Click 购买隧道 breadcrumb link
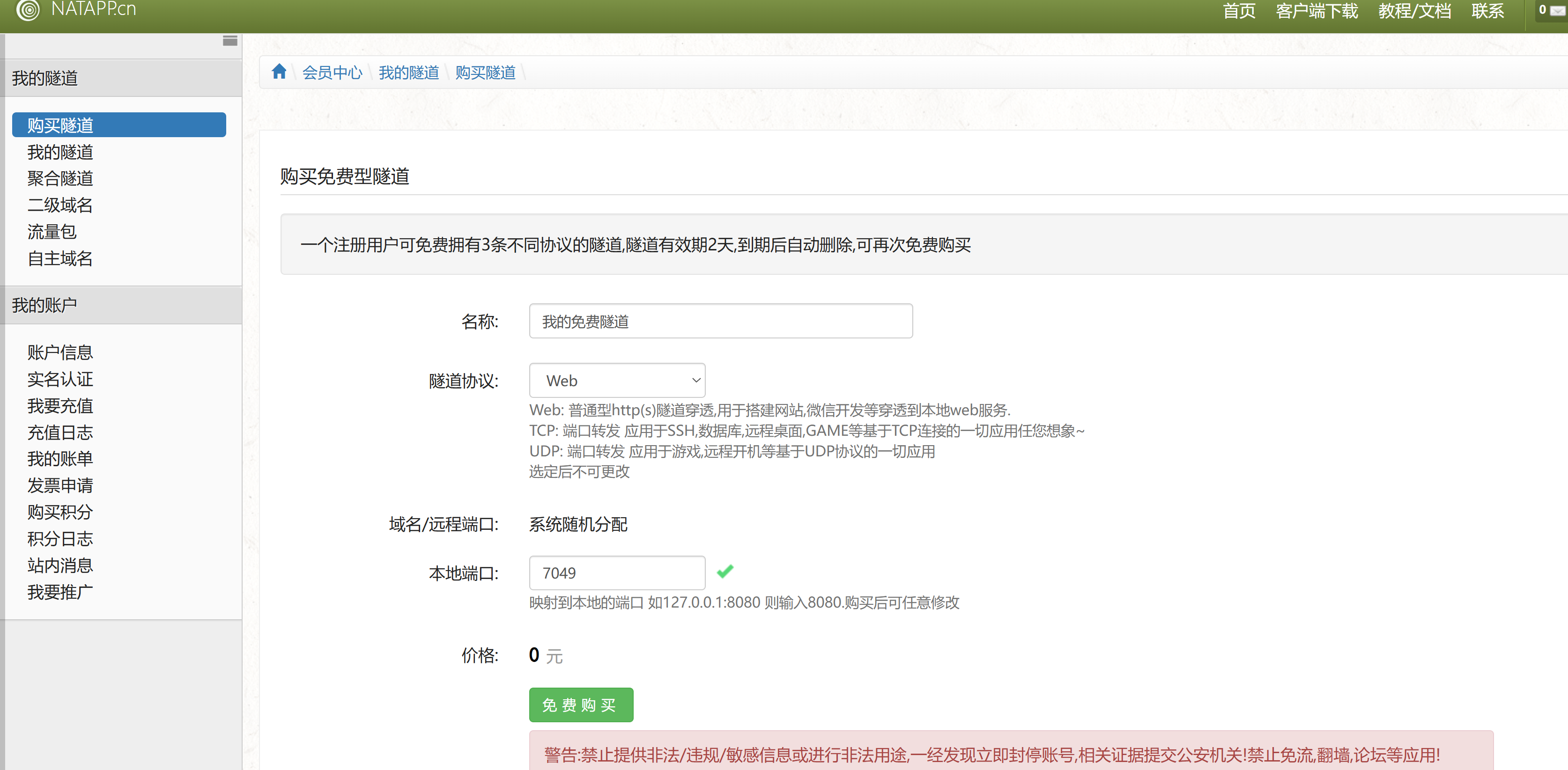 485,73
